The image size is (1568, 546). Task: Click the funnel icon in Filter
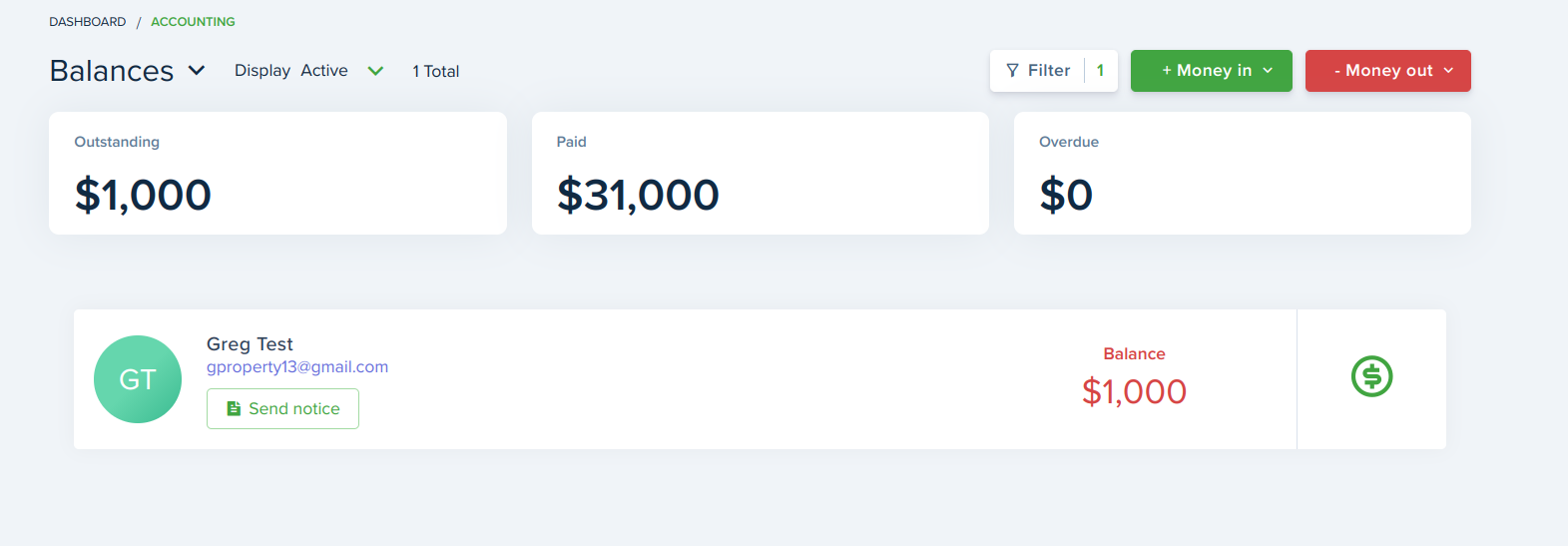point(1012,71)
